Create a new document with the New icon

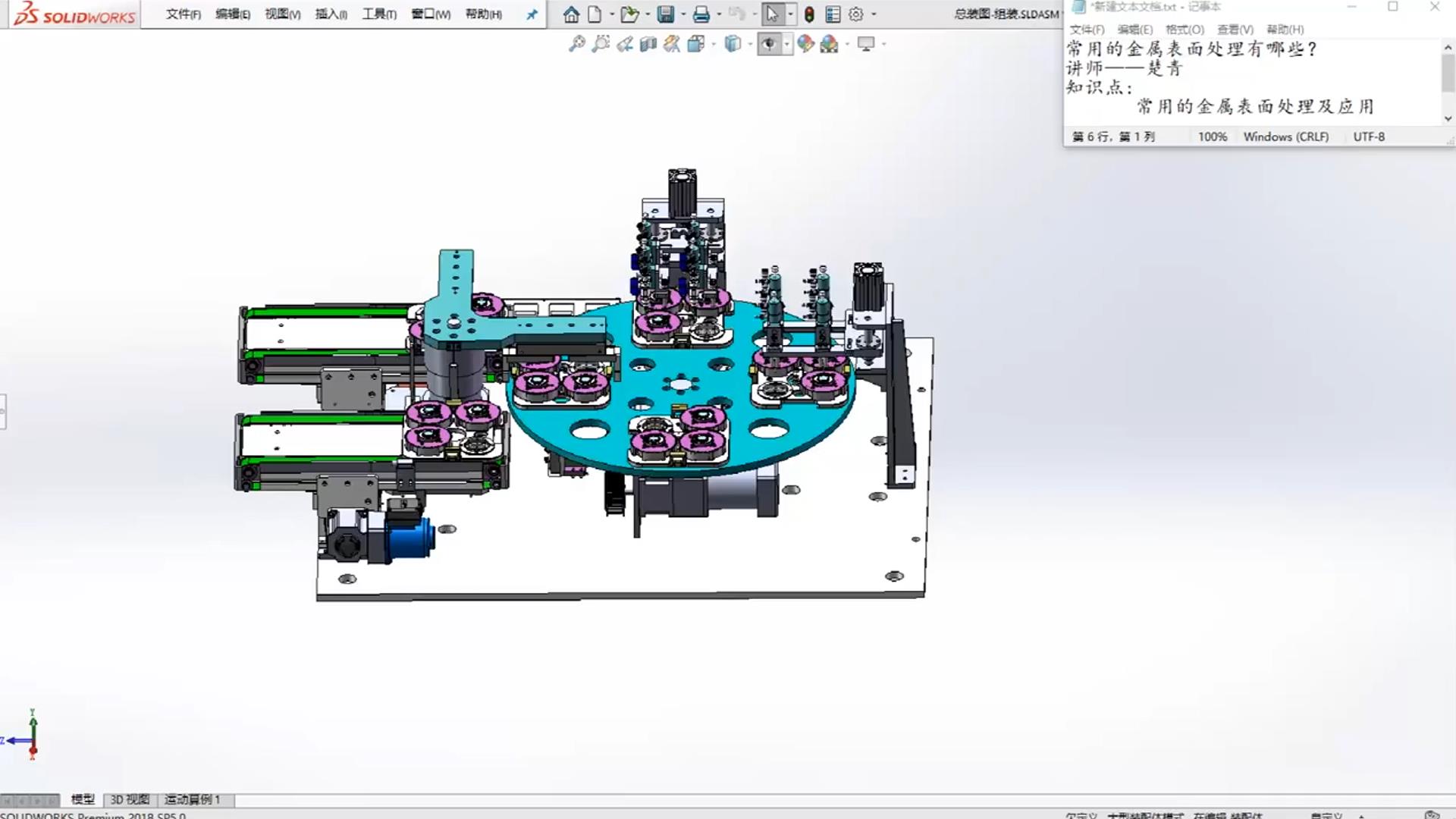click(595, 14)
